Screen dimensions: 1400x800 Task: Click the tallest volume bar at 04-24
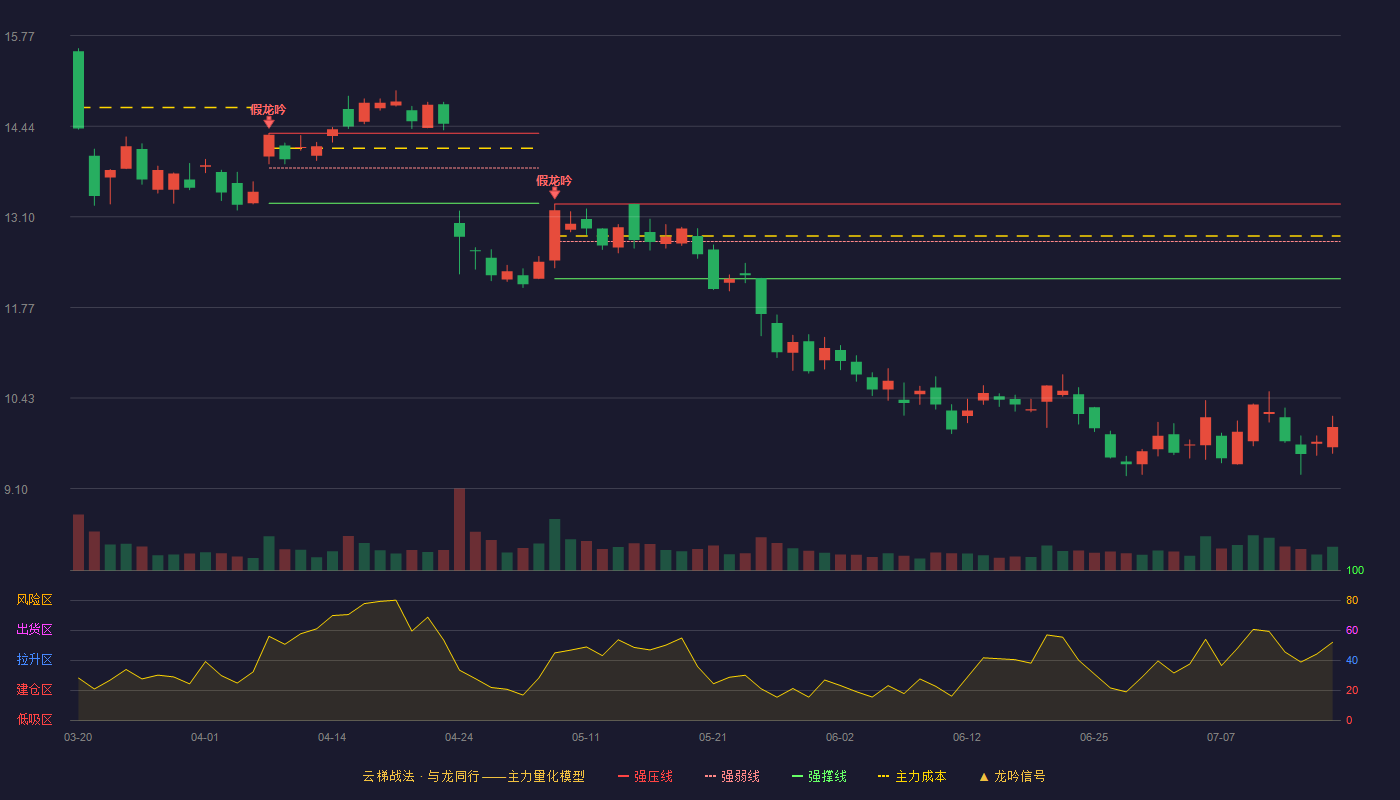pyautogui.click(x=459, y=529)
